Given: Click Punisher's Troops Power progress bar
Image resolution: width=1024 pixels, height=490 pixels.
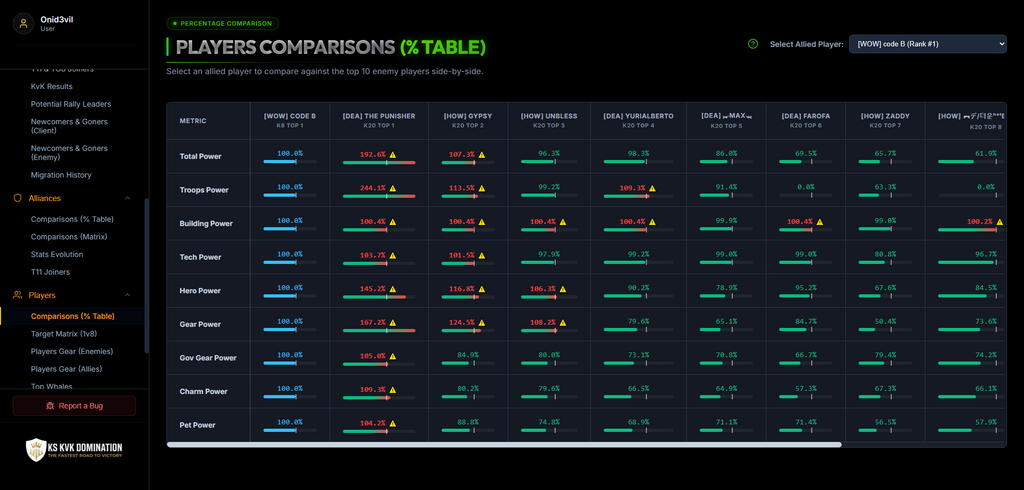Looking at the screenshot, I should click(x=379, y=195).
